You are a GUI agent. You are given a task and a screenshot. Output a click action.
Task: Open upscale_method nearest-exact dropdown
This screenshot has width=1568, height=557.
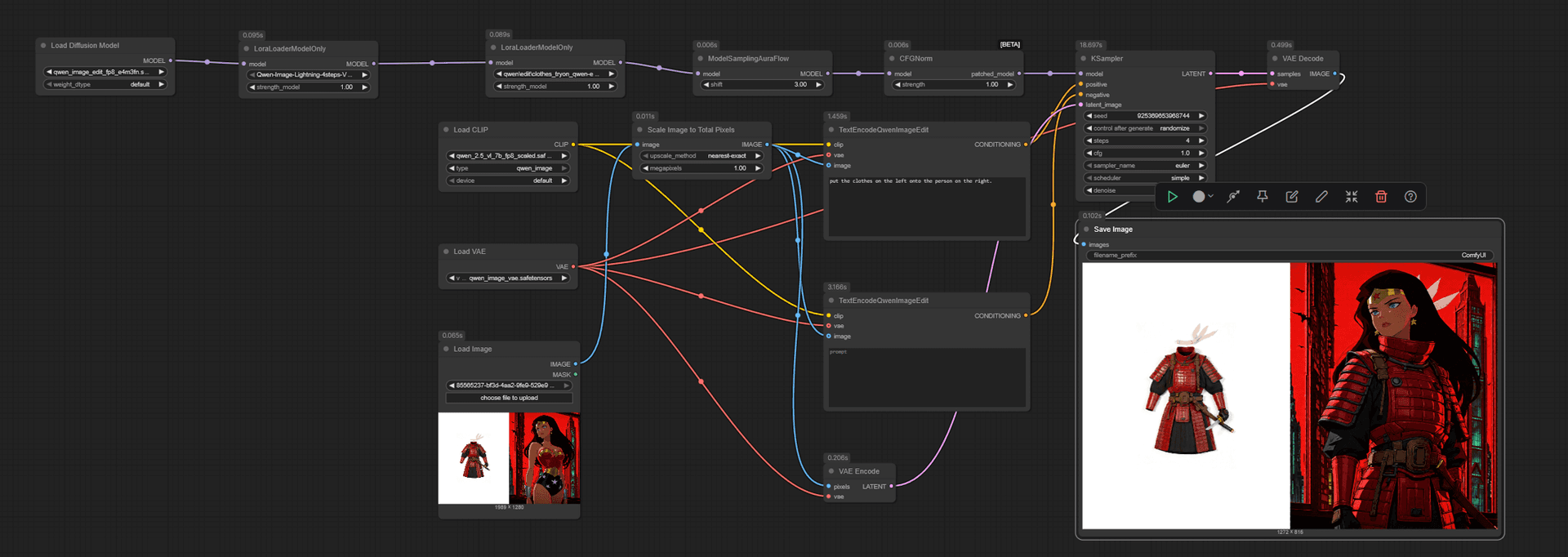(702, 156)
